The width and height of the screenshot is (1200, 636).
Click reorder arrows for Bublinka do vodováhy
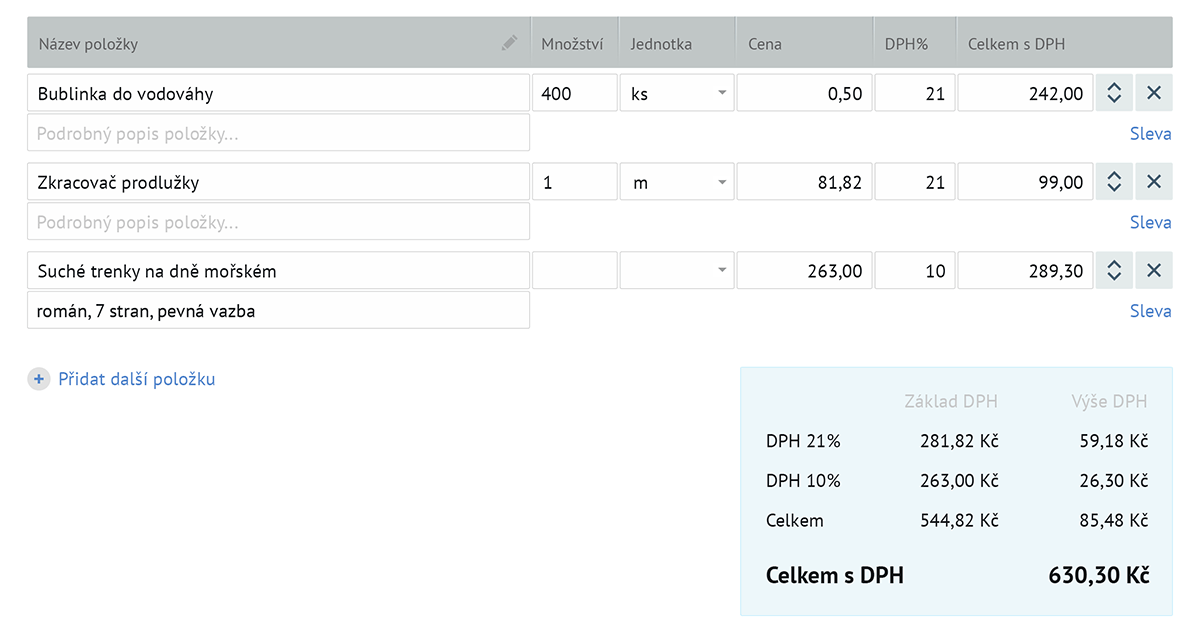pyautogui.click(x=1114, y=93)
